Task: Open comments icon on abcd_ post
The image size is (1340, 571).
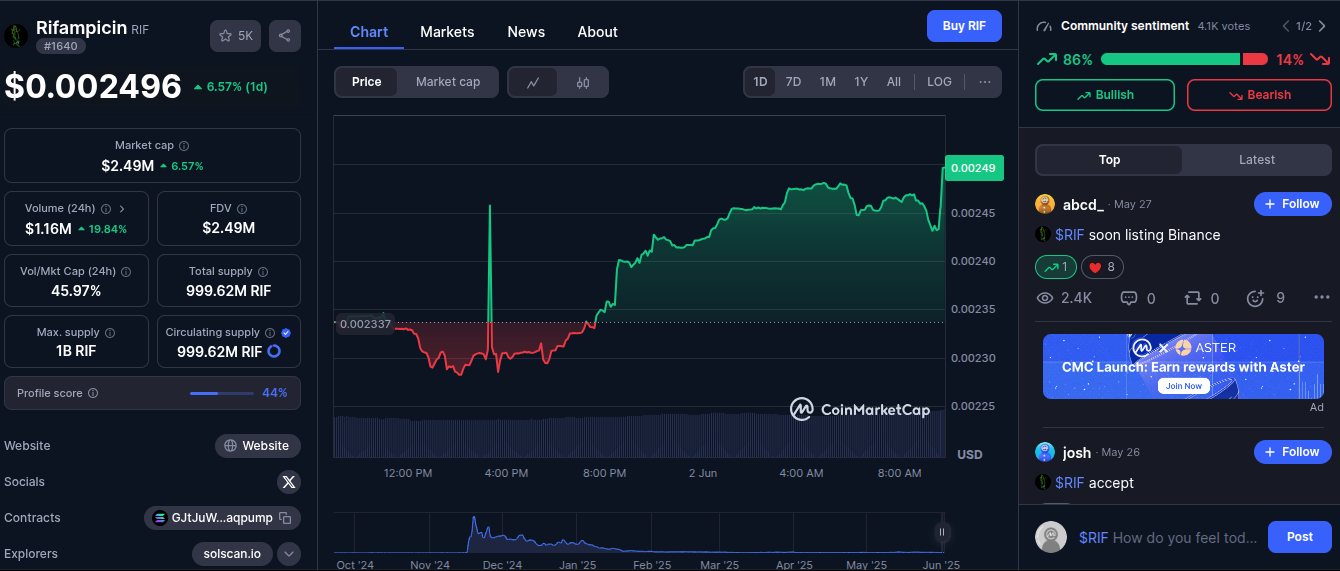Action: [x=1129, y=298]
